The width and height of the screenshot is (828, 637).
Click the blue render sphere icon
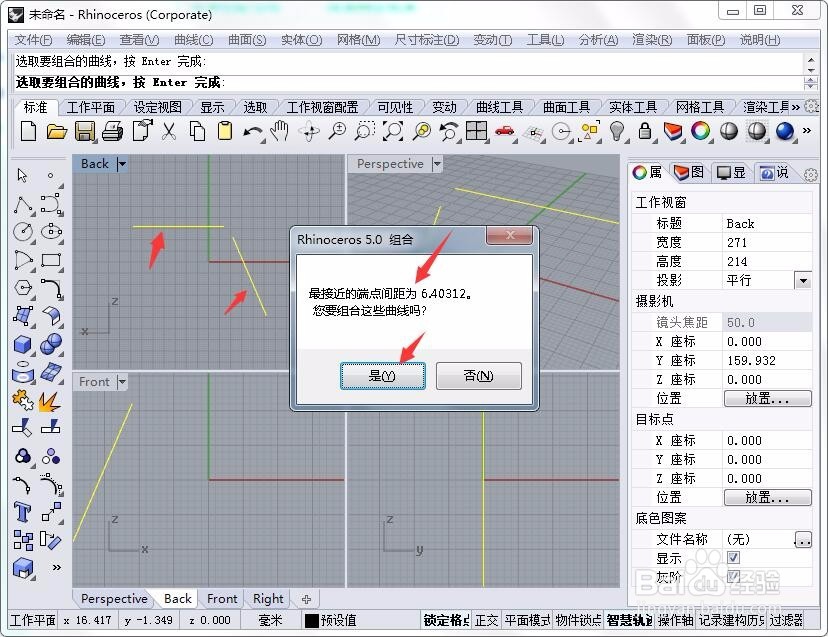pos(785,131)
